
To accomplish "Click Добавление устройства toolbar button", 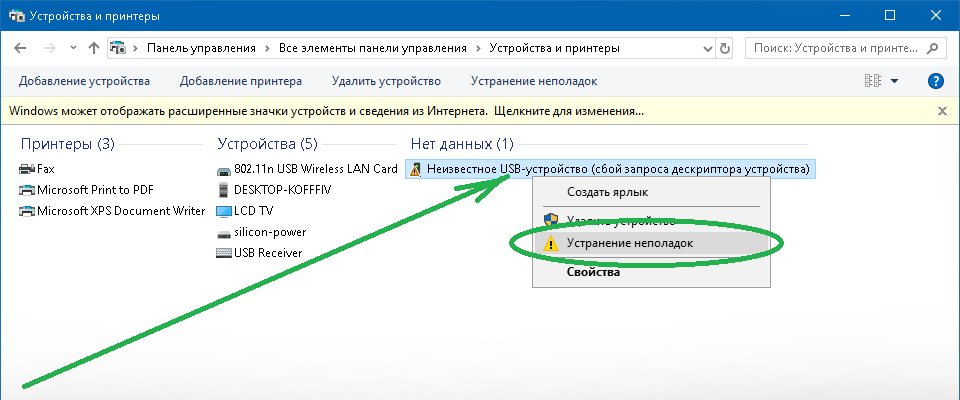I will tap(84, 81).
